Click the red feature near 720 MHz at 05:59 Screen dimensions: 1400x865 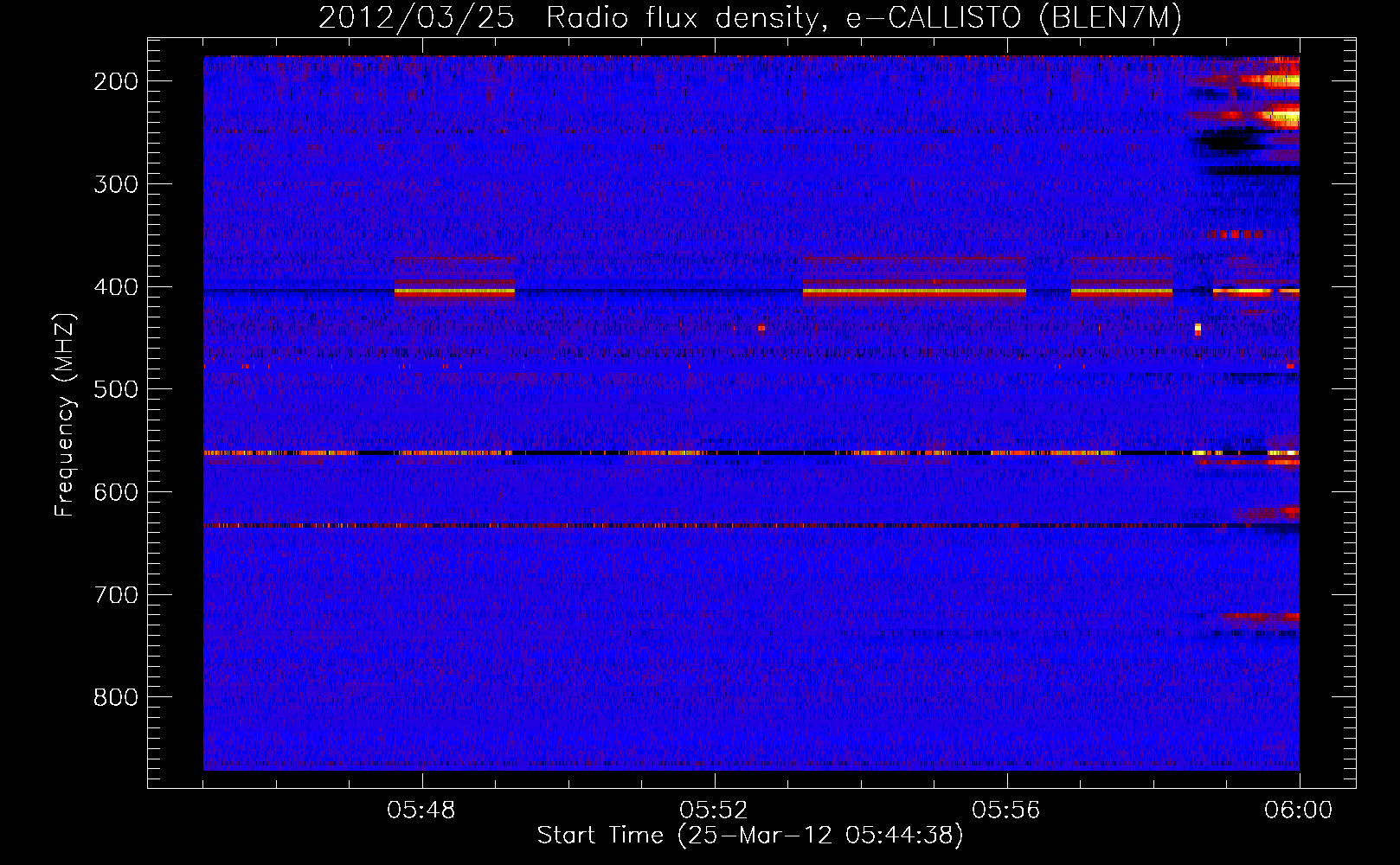[x=1260, y=617]
